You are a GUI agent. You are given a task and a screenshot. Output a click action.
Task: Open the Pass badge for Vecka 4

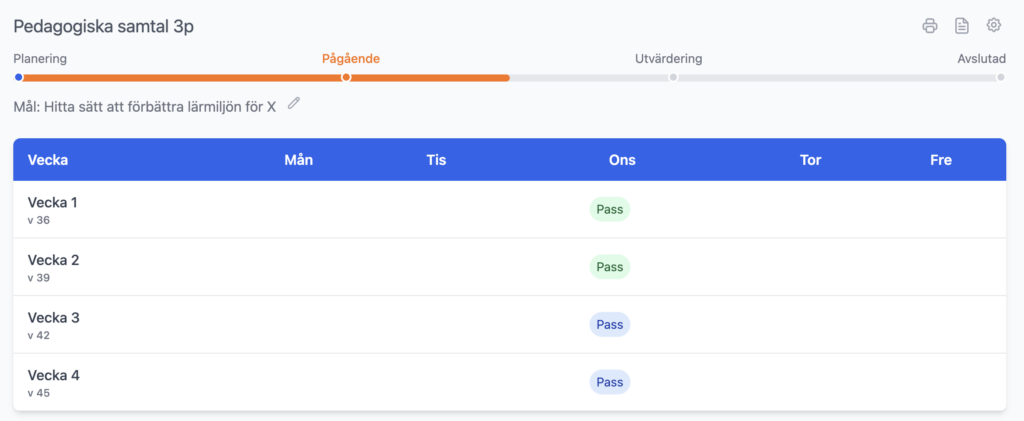[609, 382]
